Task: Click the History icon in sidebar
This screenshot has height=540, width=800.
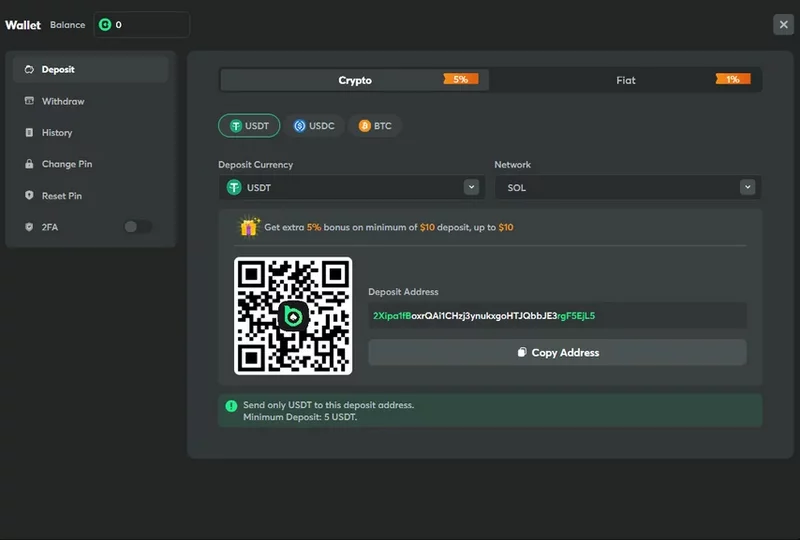Action: pyautogui.click(x=29, y=132)
